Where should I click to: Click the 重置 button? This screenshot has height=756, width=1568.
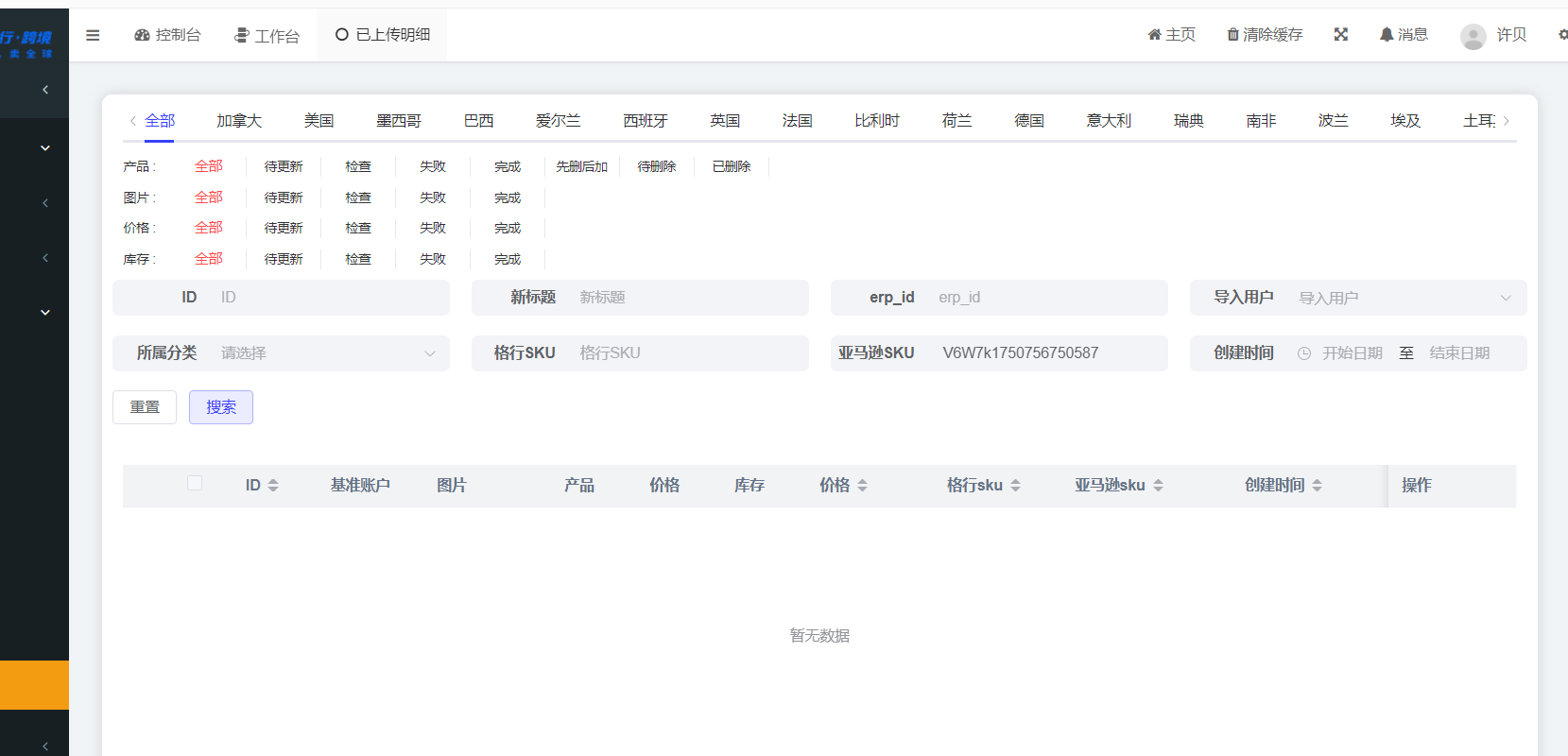click(x=145, y=407)
